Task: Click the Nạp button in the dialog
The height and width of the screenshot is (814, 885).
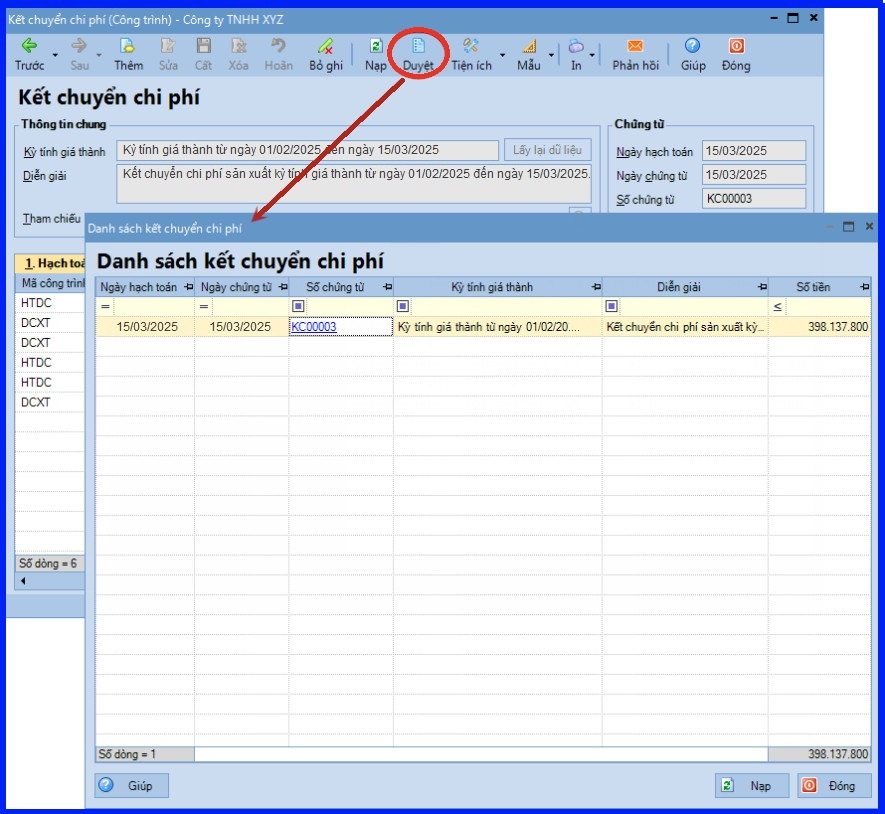Action: pos(752,786)
